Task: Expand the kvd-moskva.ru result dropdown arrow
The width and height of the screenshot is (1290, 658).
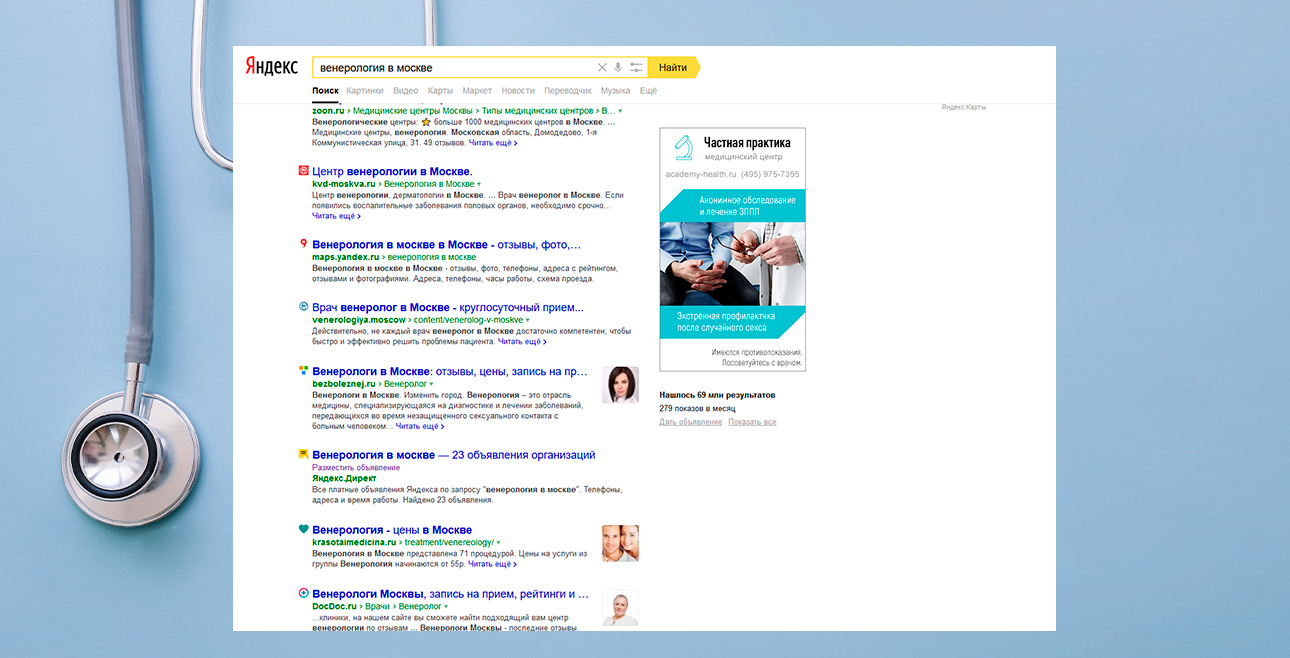Action: tap(479, 185)
